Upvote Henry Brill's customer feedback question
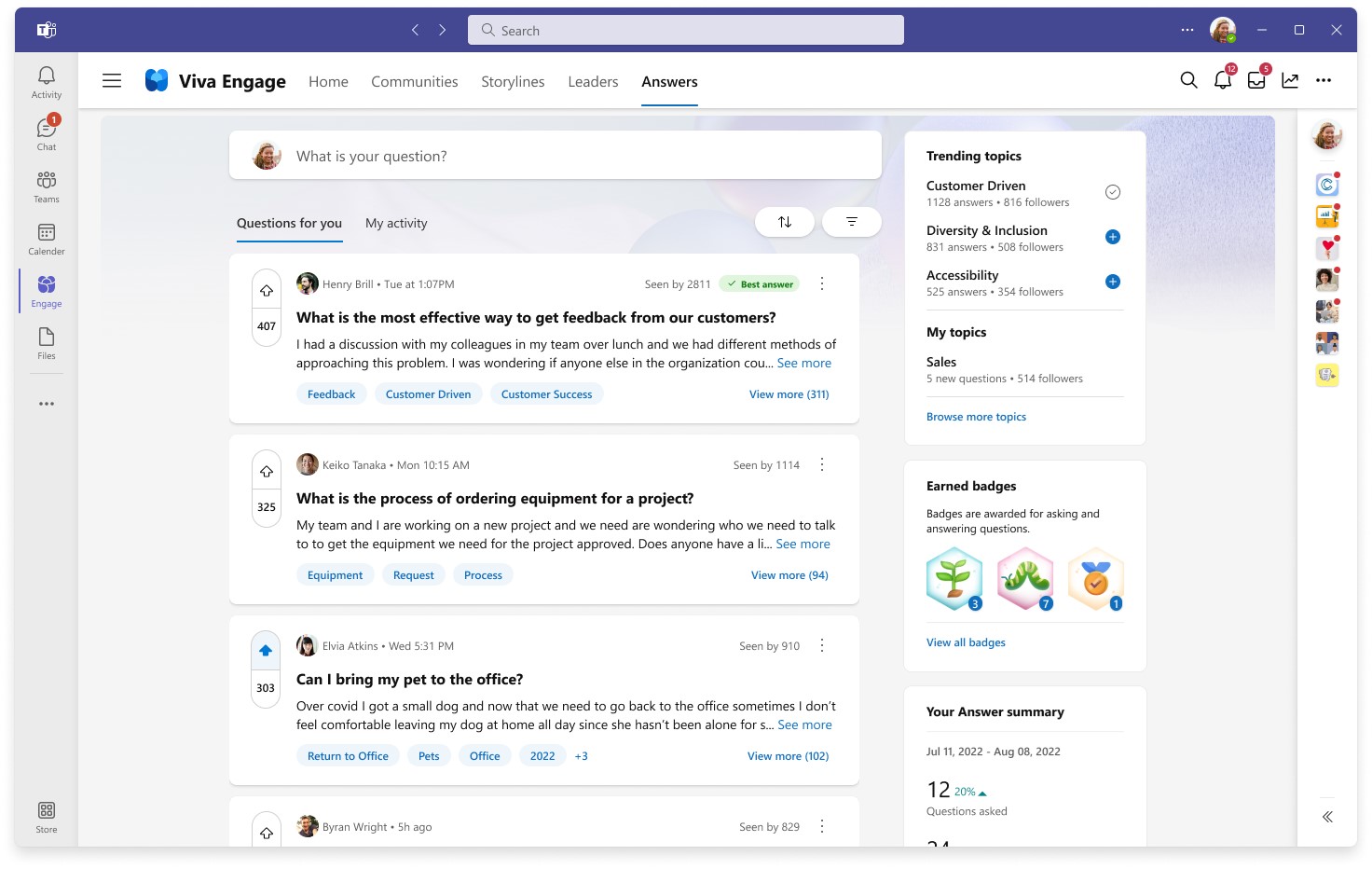This screenshot has height=869, width=1372. click(x=267, y=291)
